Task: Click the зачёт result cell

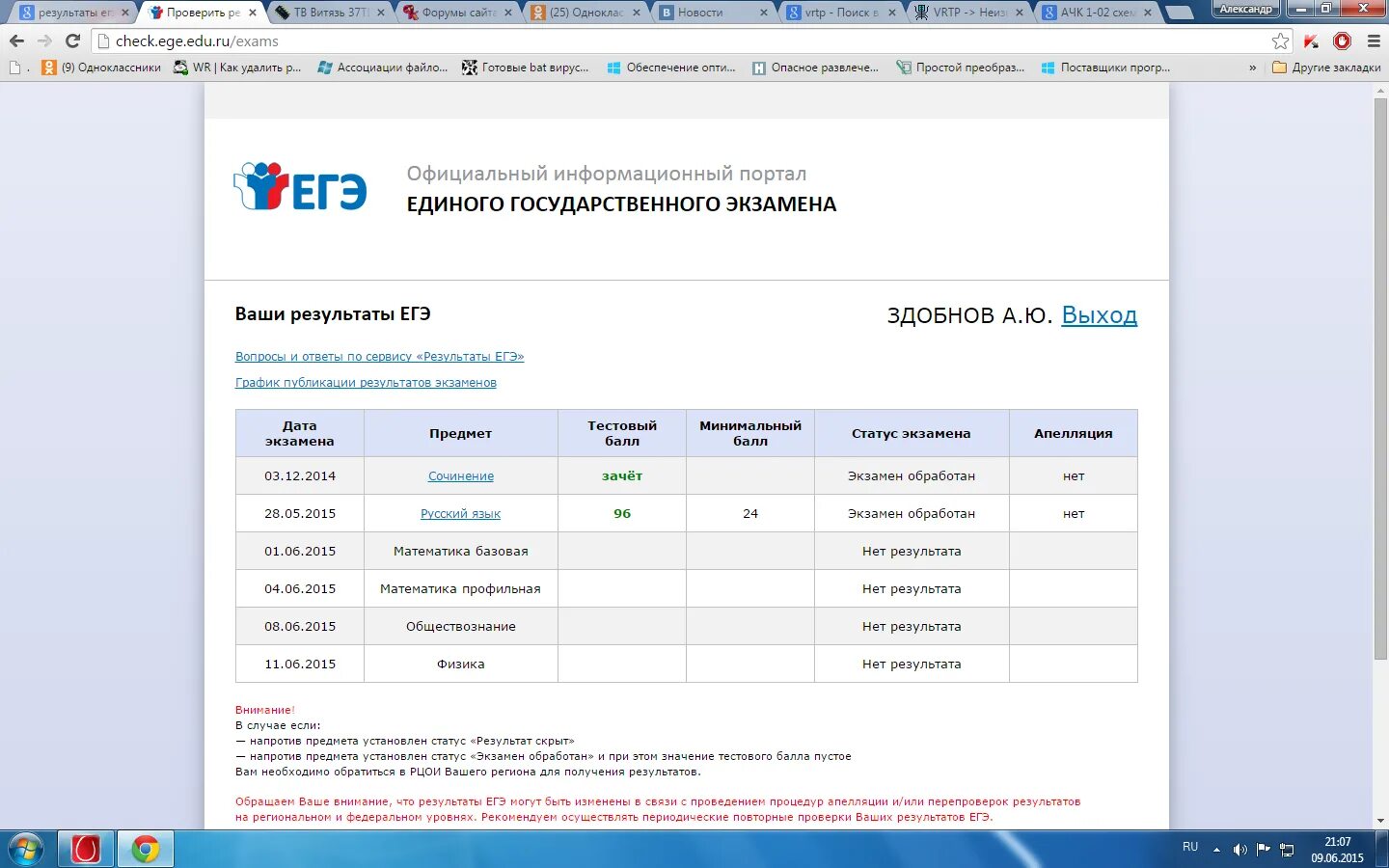Action: pos(622,475)
